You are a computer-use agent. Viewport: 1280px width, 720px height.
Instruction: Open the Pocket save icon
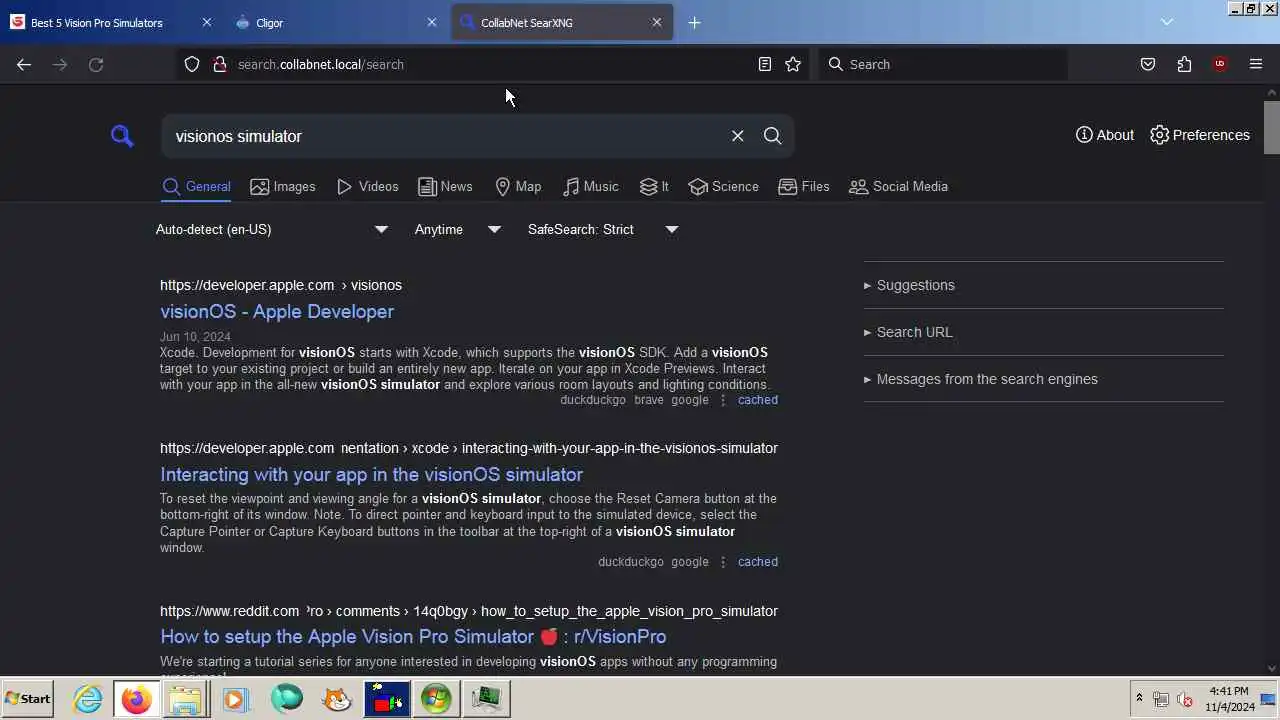tap(1148, 64)
